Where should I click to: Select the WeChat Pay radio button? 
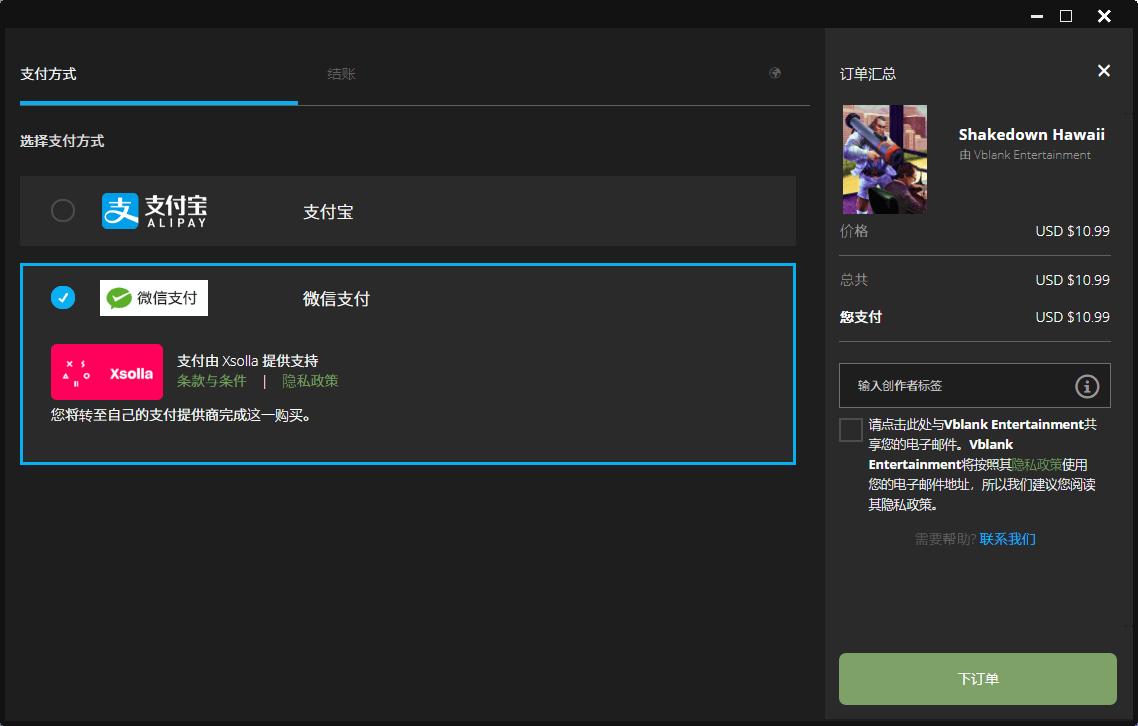coord(63,298)
